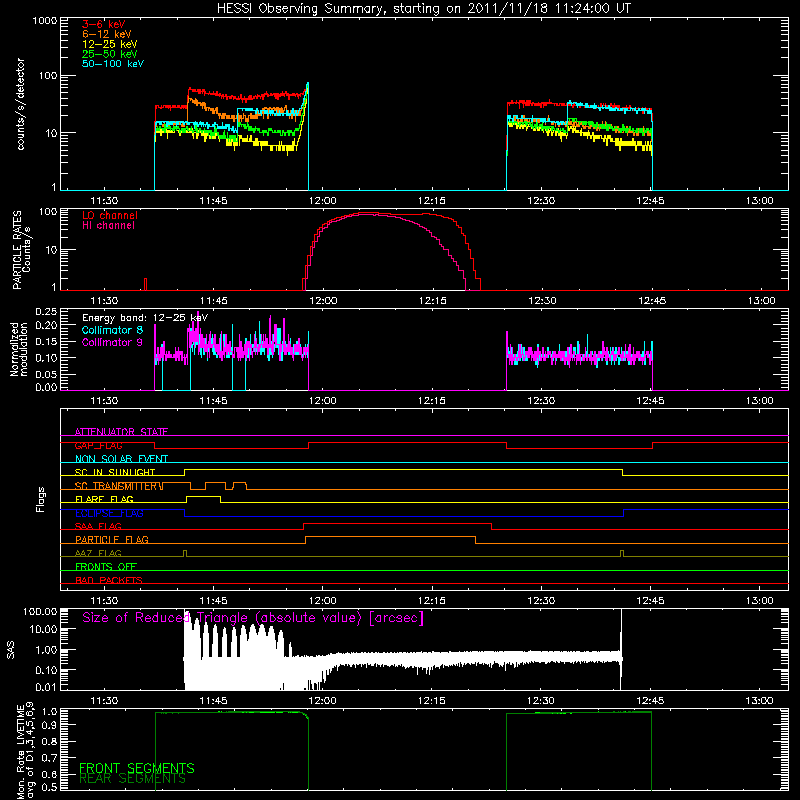
Task: Click the HI channel legend label
Action: click(x=108, y=226)
